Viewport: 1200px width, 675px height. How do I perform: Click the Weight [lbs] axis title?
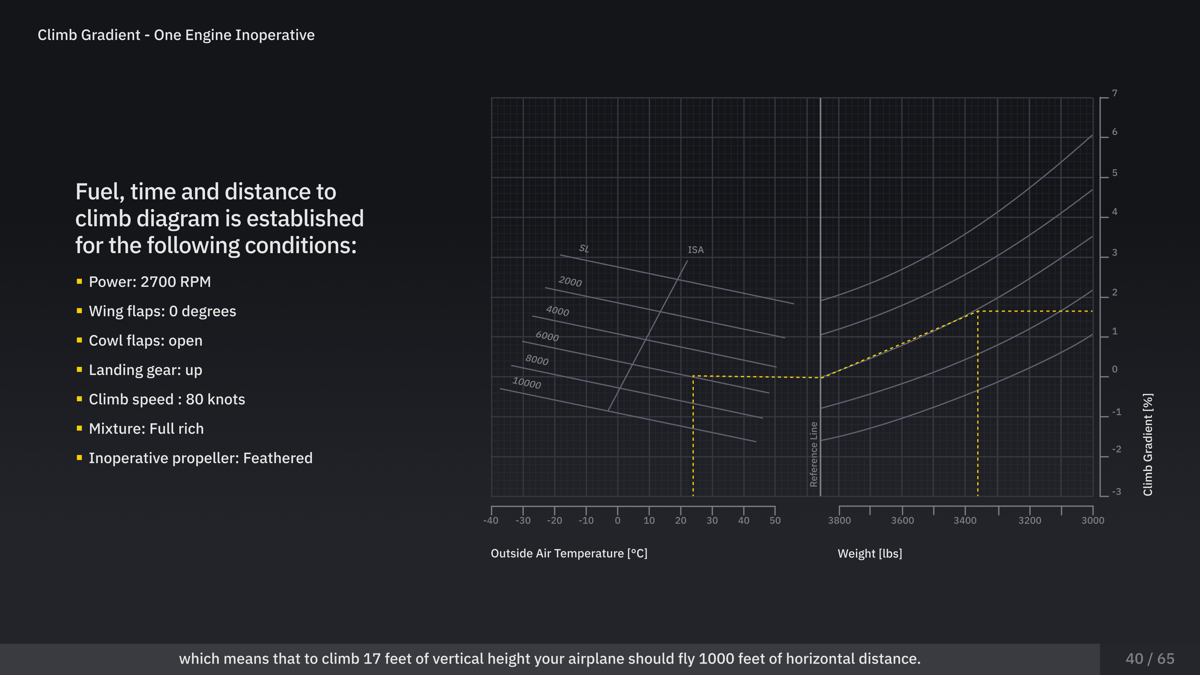click(869, 553)
